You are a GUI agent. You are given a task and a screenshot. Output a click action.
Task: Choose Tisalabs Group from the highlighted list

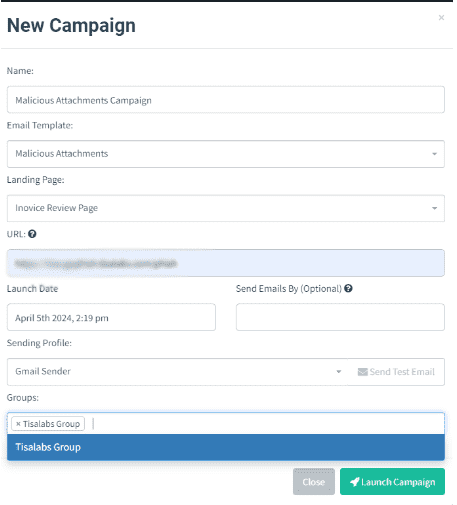click(x=226, y=447)
